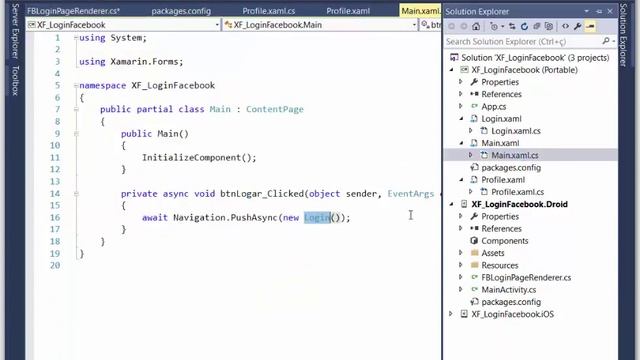Select Main.xaml.cs in the tree
Viewport: 640px width, 360px height.
pyautogui.click(x=514, y=155)
